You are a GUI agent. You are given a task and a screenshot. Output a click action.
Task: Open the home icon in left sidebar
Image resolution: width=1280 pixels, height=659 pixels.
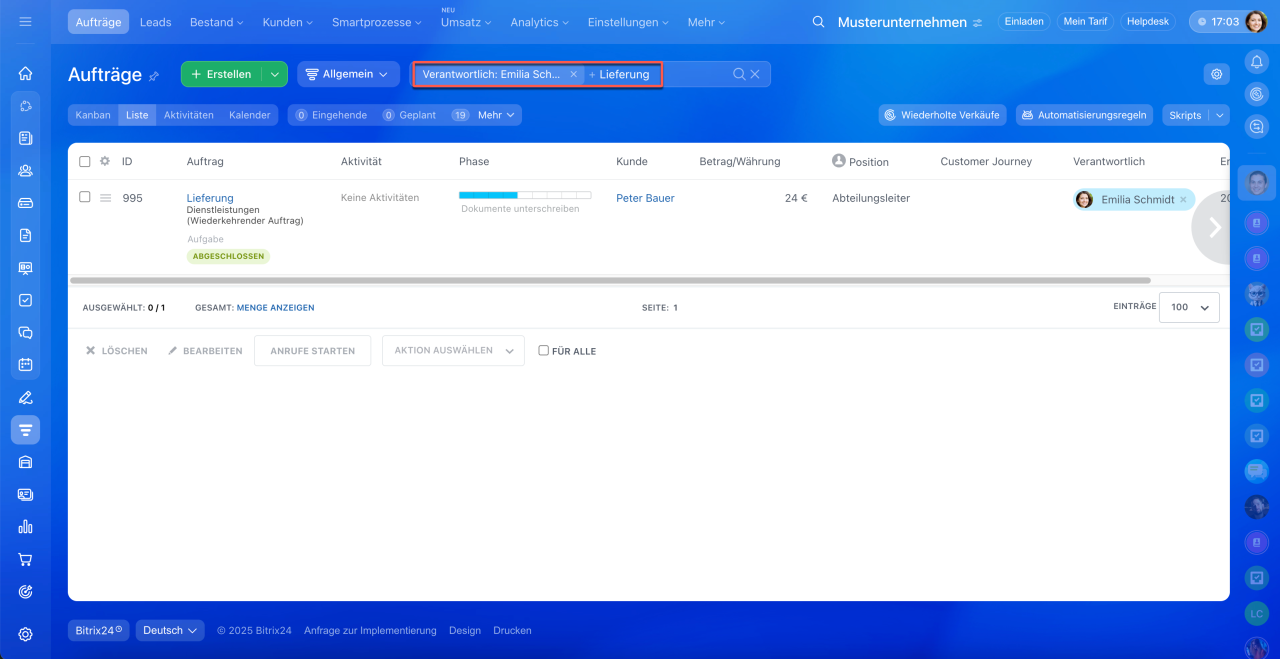25,73
